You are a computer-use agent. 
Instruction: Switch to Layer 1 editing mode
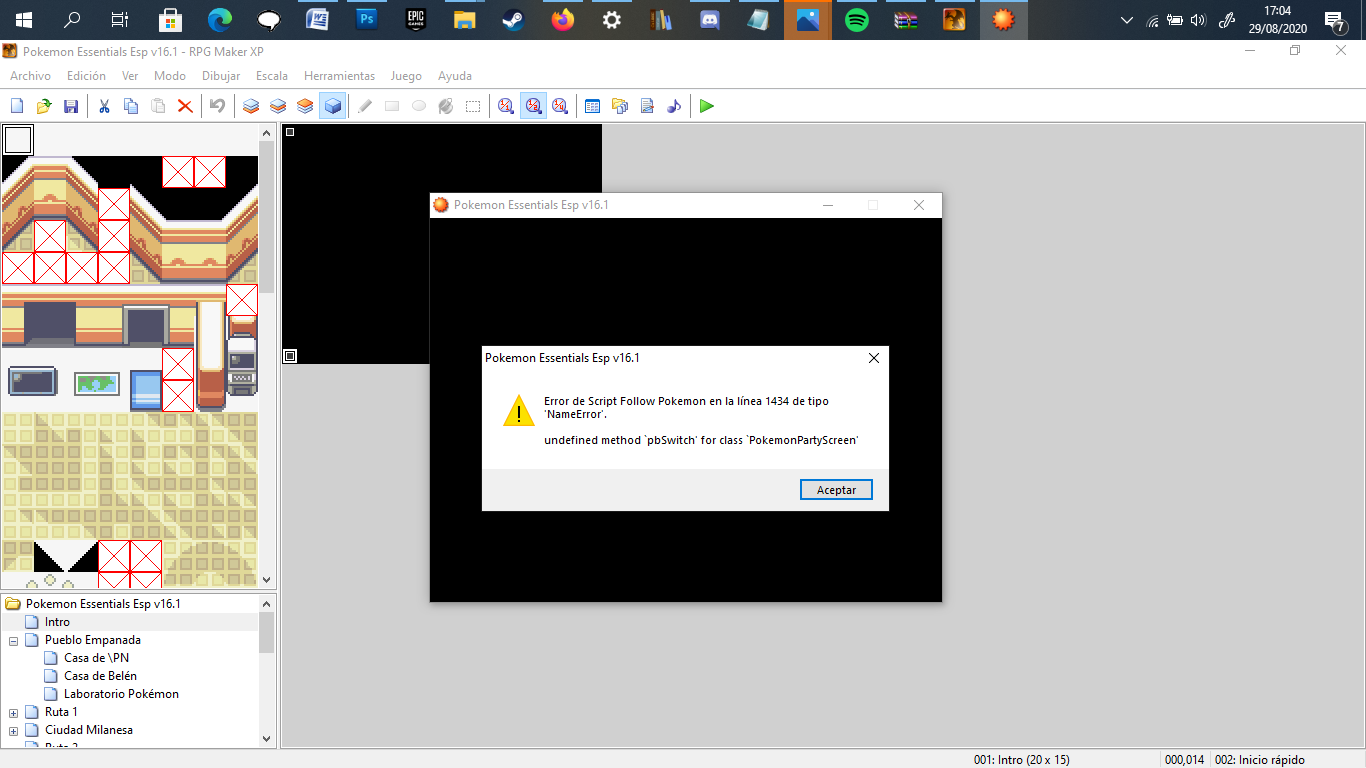point(252,106)
